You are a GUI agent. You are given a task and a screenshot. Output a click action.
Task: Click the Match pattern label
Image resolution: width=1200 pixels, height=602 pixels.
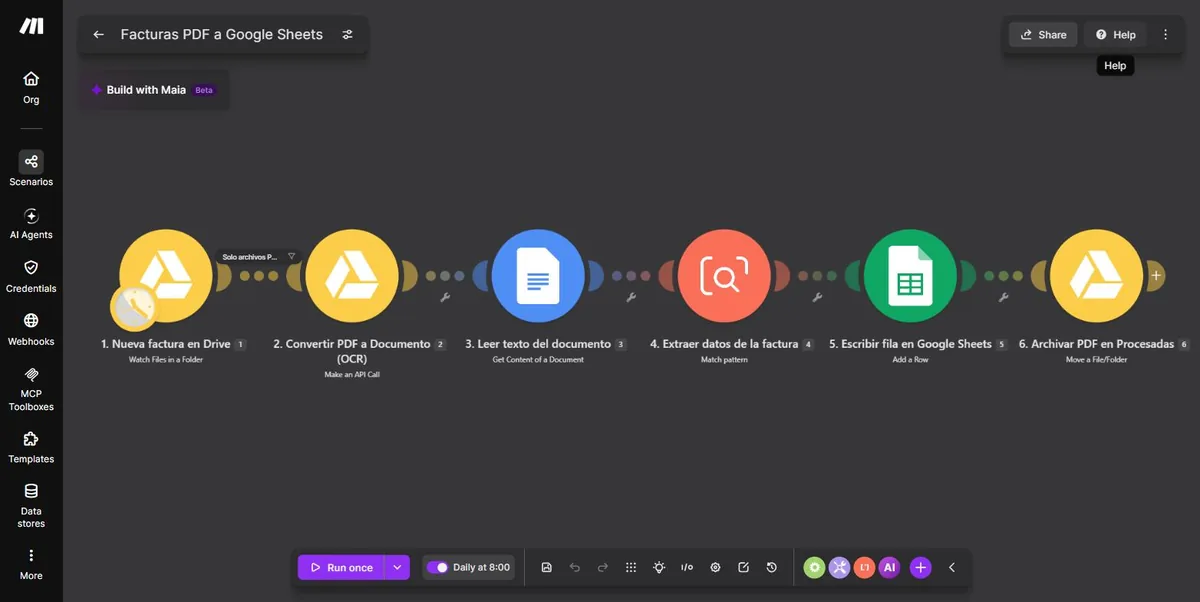click(724, 360)
